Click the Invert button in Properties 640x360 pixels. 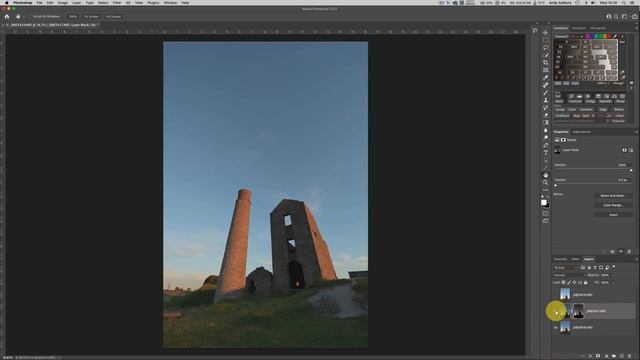click(613, 215)
